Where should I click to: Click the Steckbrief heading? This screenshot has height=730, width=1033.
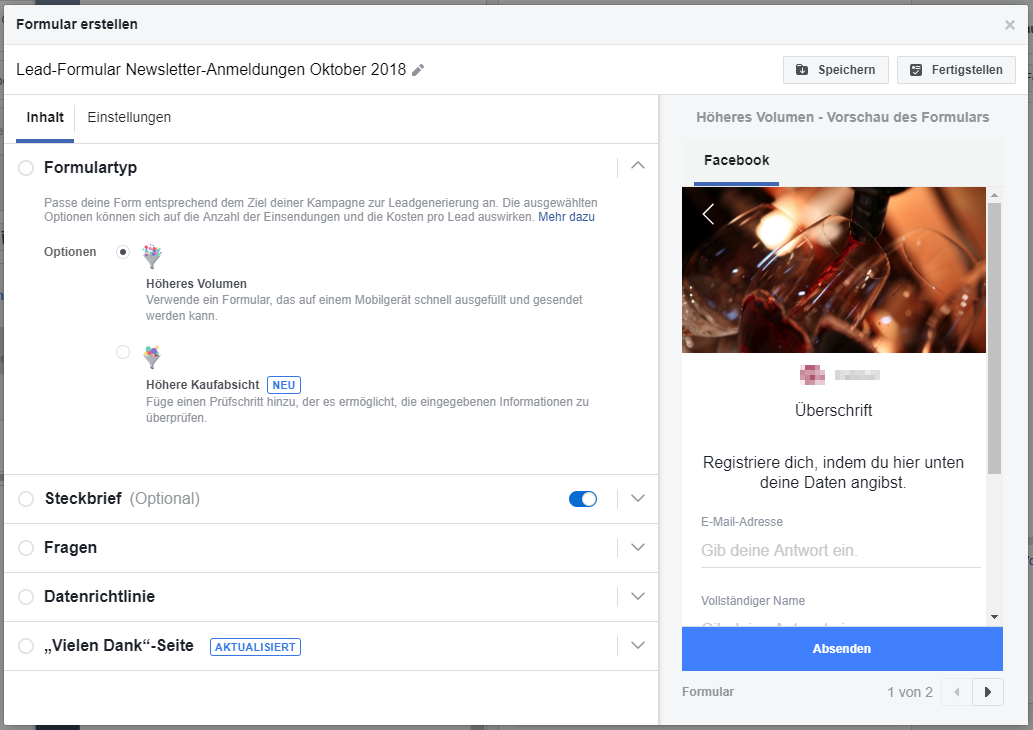click(83, 499)
